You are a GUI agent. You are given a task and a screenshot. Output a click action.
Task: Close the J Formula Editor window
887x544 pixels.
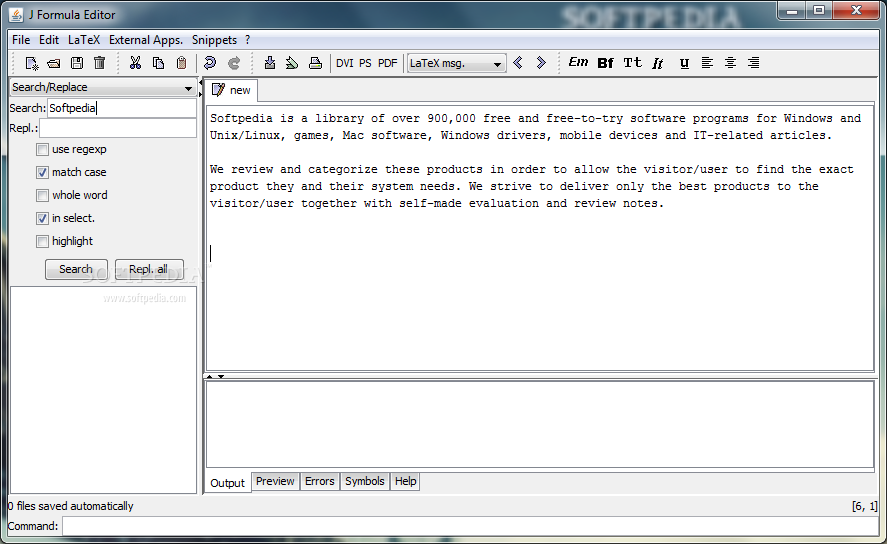tap(856, 11)
